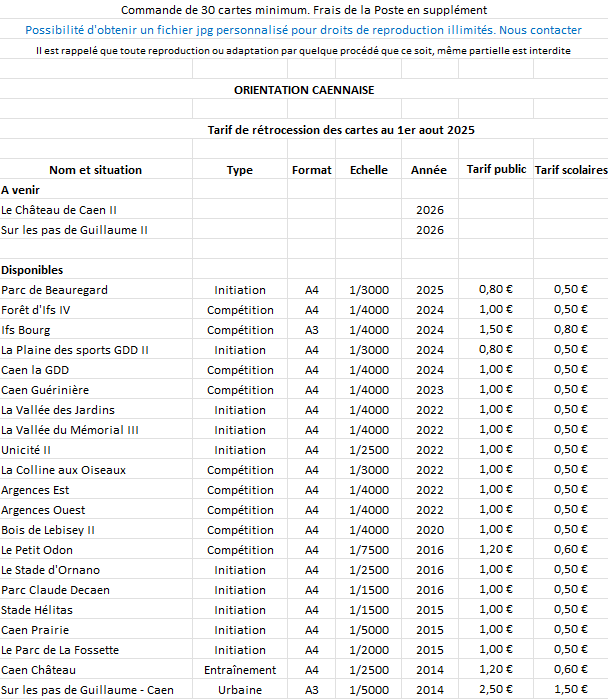Viewport: 608px width, 699px height.
Task: Select the 'Type' column header cell
Action: [240, 170]
